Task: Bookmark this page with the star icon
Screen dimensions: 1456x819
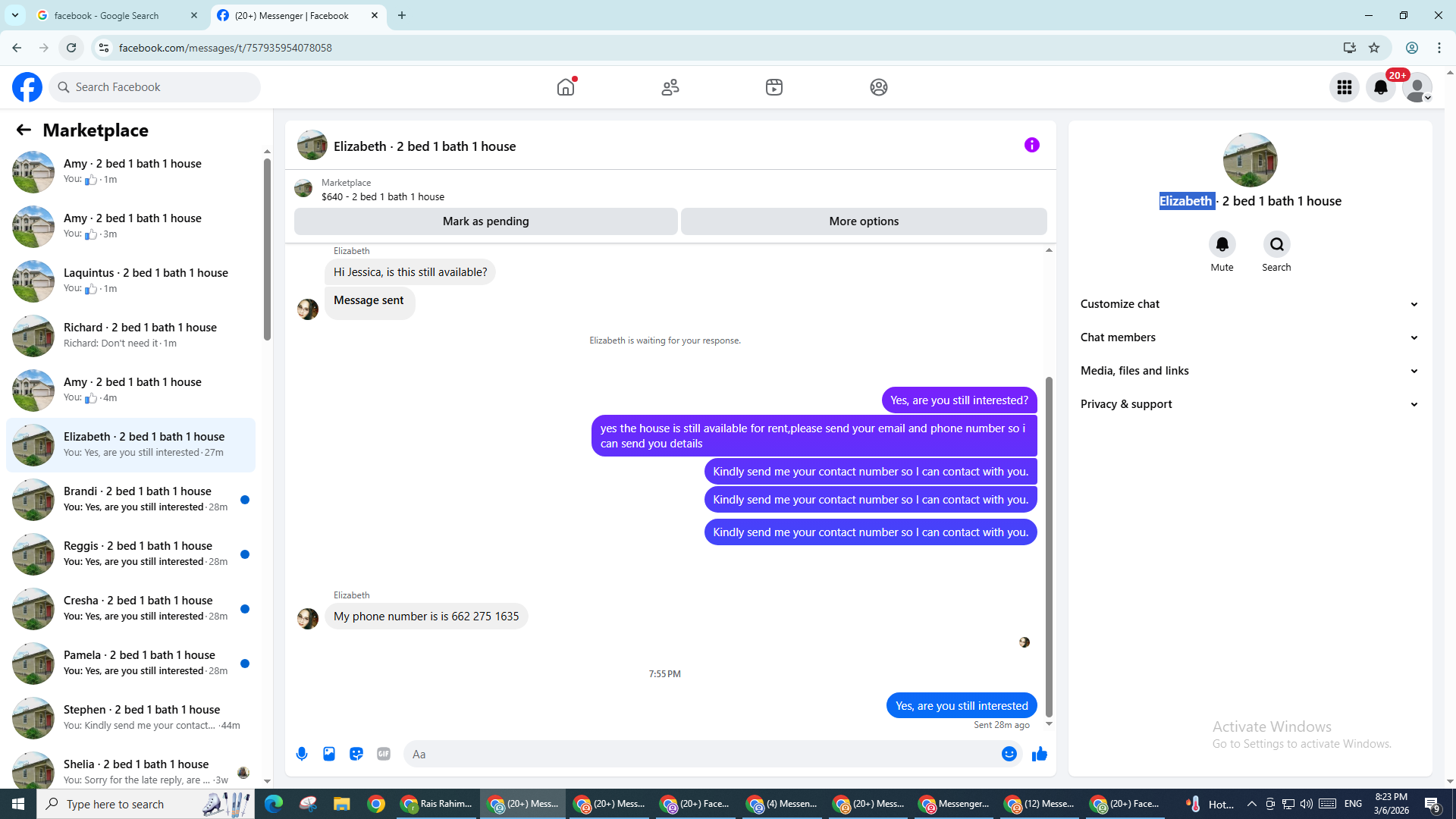Action: (x=1374, y=48)
